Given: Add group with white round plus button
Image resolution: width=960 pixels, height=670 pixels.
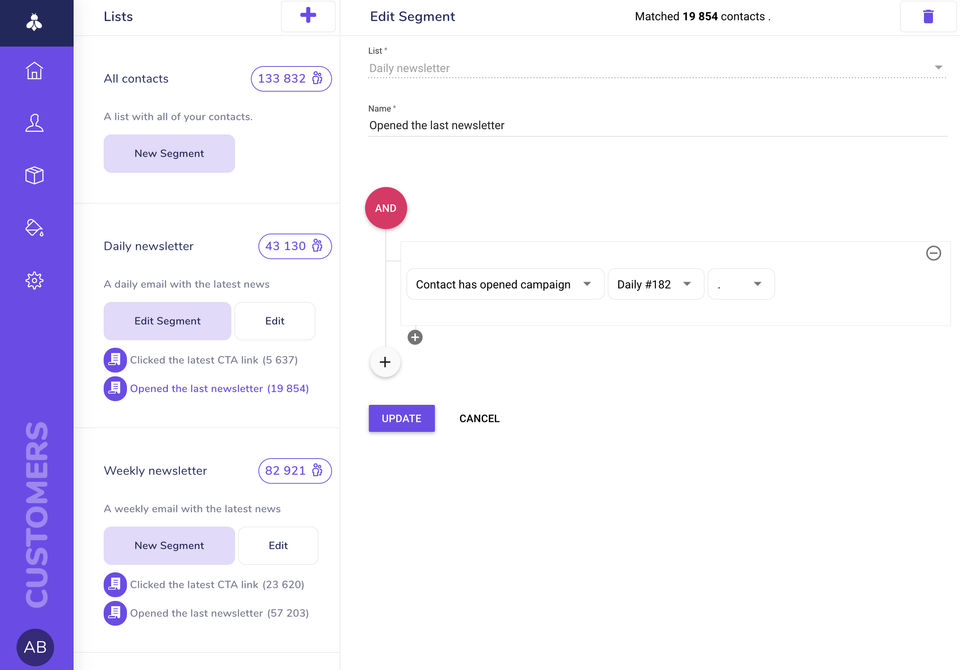Looking at the screenshot, I should [x=385, y=362].
